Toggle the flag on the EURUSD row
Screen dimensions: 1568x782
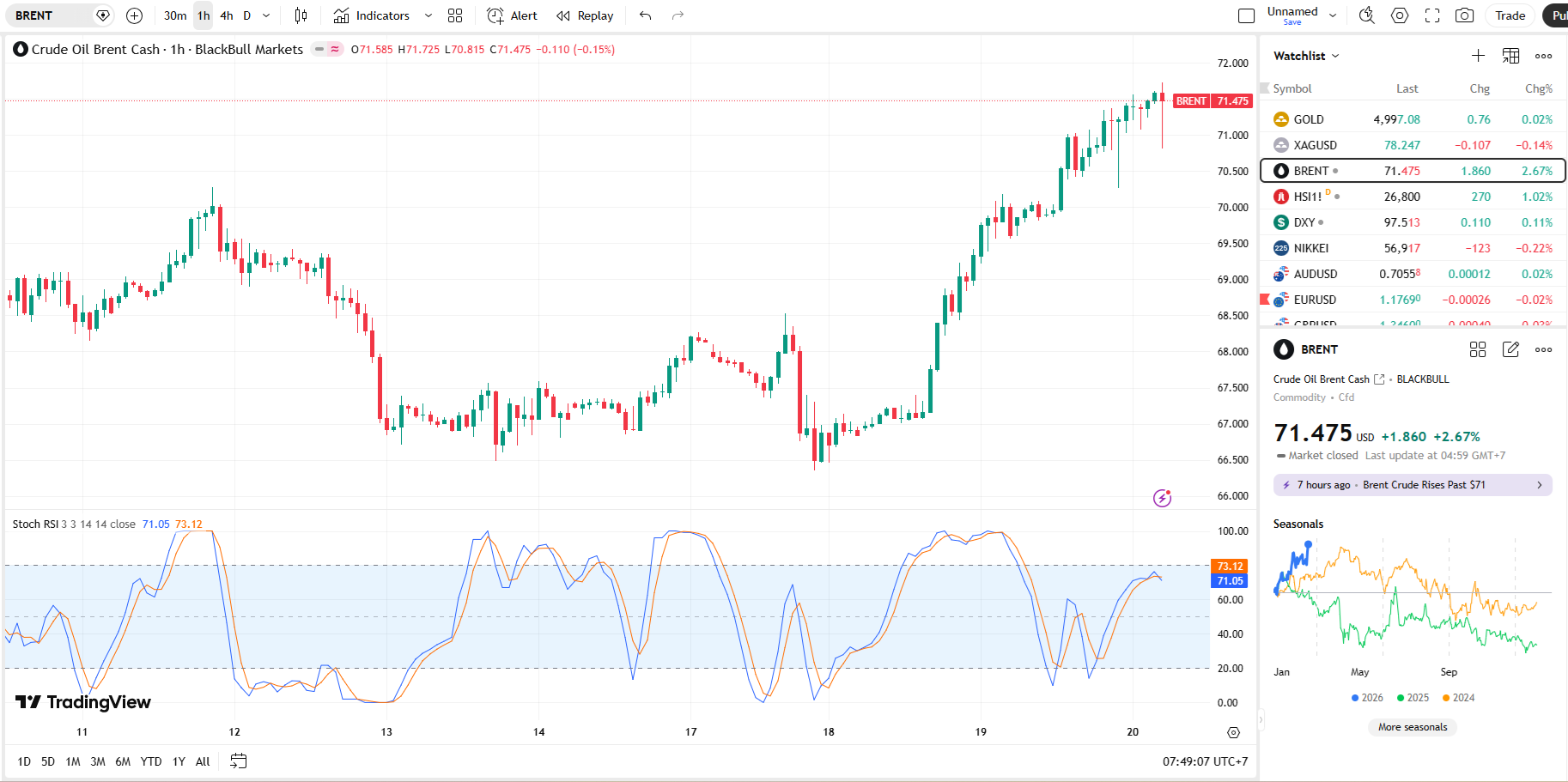coord(1265,300)
